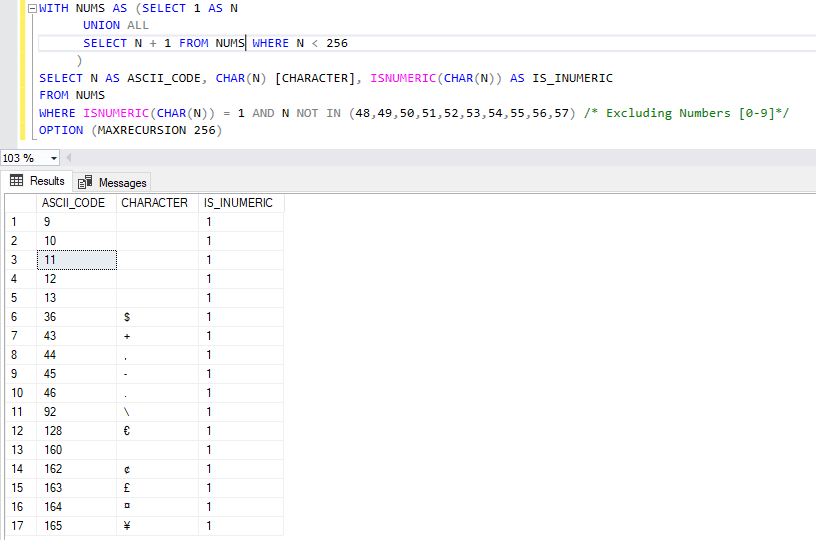
Task: Select row header number 12
Action: click(21, 431)
